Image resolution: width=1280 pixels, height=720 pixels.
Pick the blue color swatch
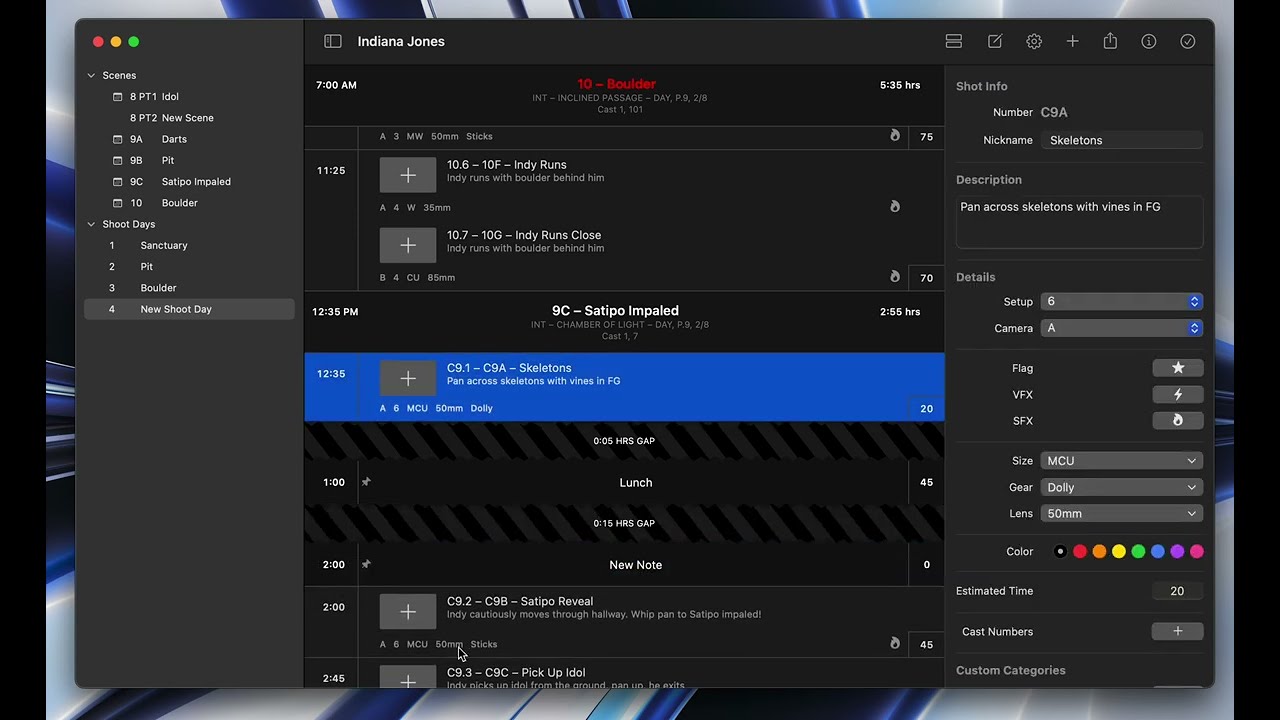click(1158, 551)
